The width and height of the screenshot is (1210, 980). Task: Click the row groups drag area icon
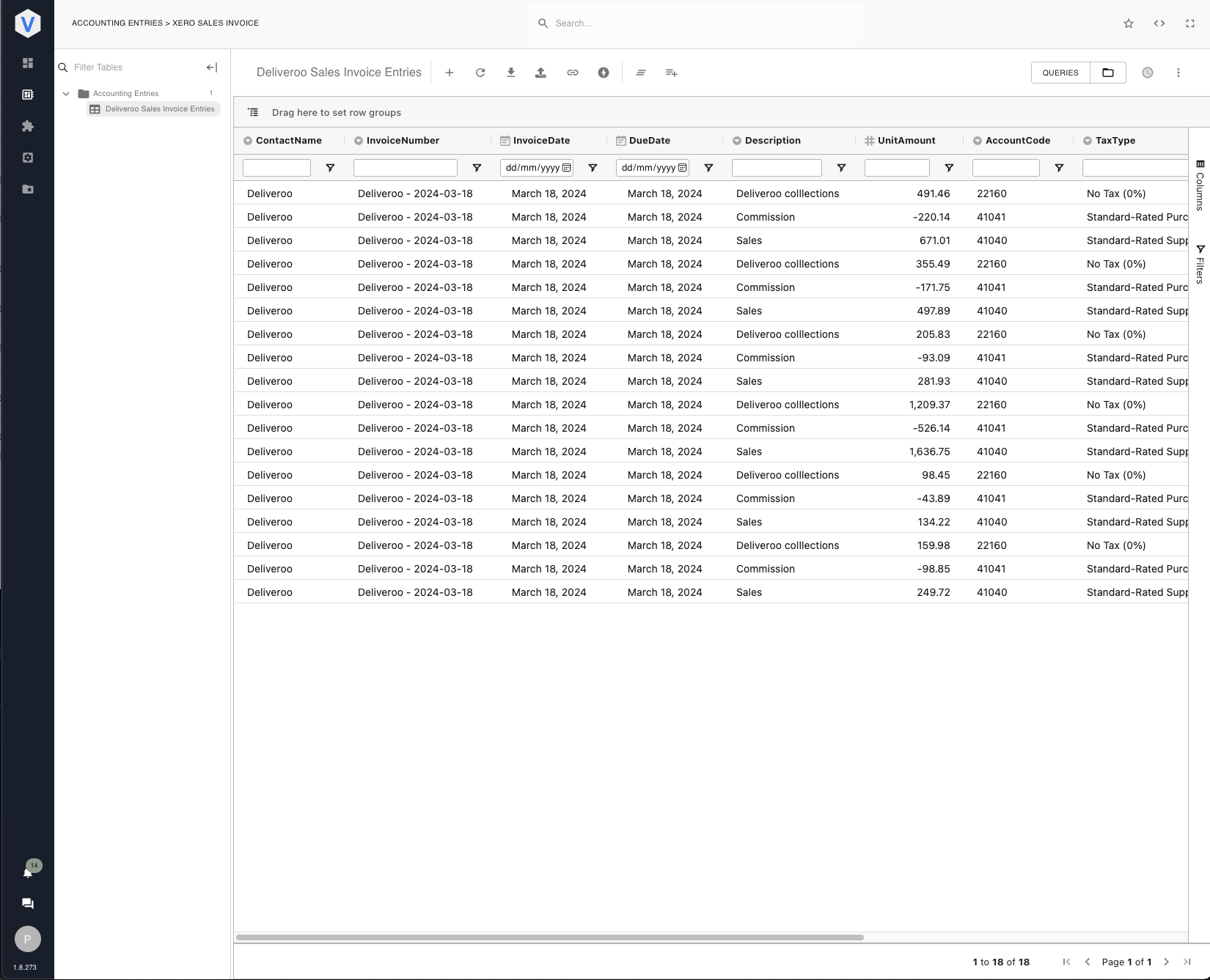(253, 113)
